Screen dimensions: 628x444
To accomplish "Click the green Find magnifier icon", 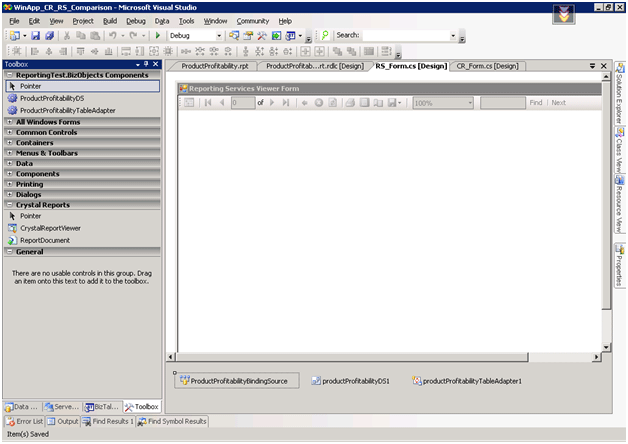I will [325, 36].
